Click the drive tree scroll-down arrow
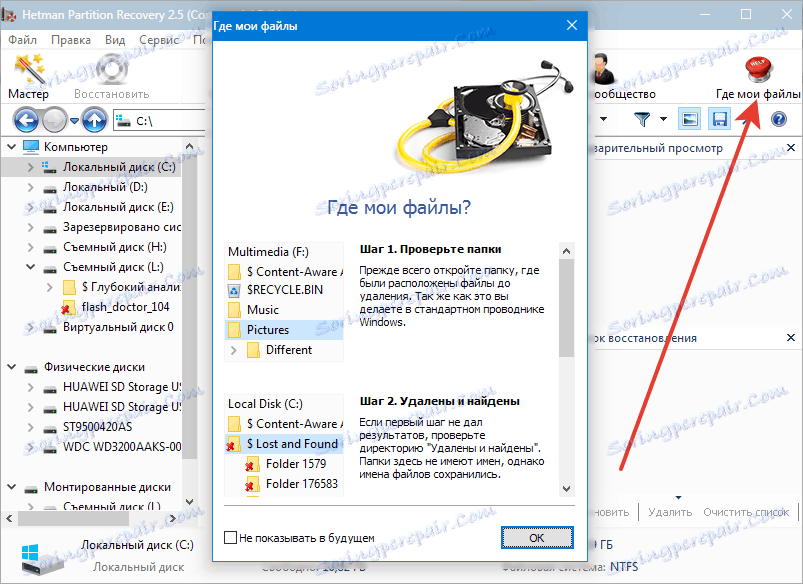 tap(189, 501)
